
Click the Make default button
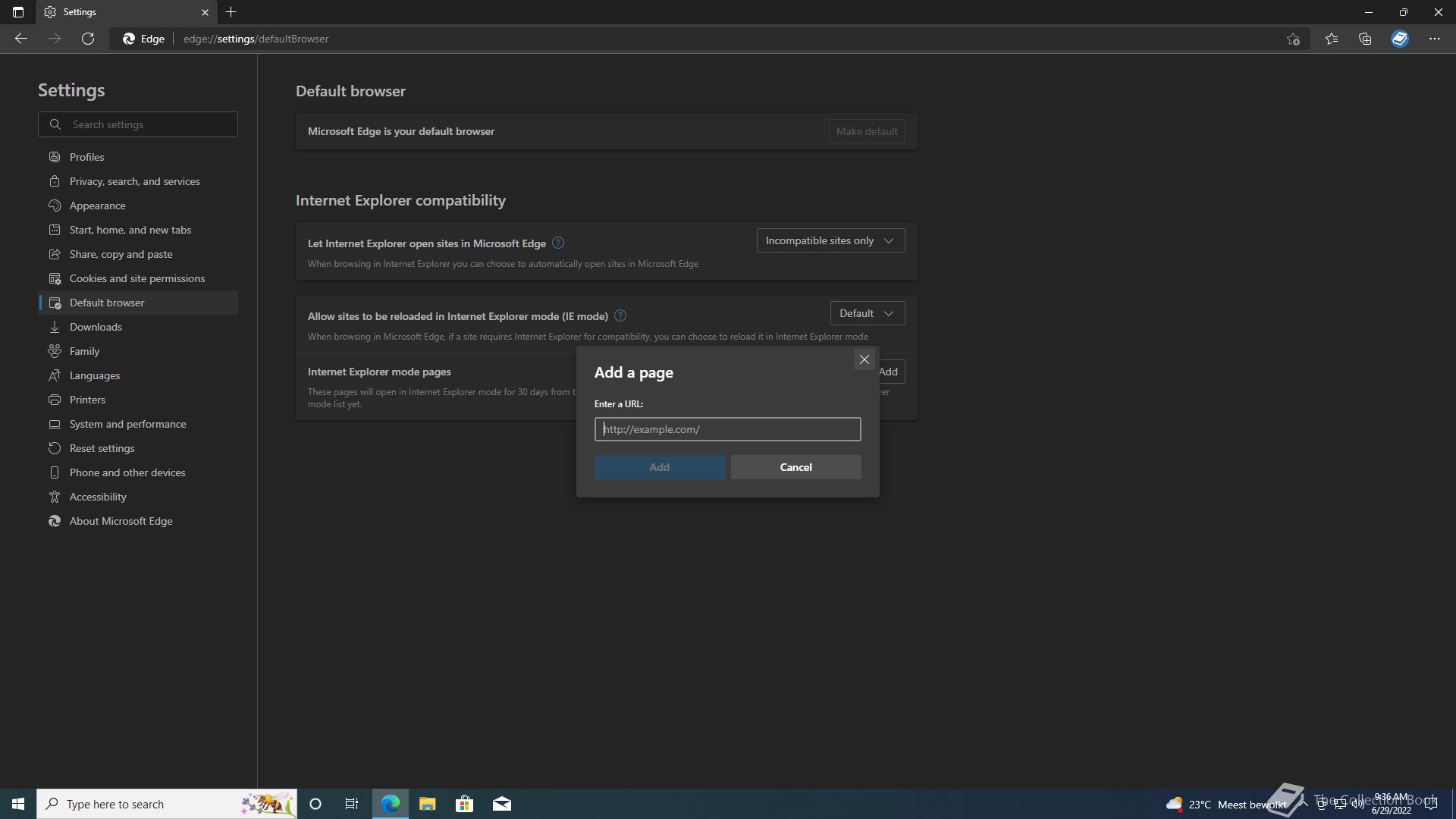point(867,131)
